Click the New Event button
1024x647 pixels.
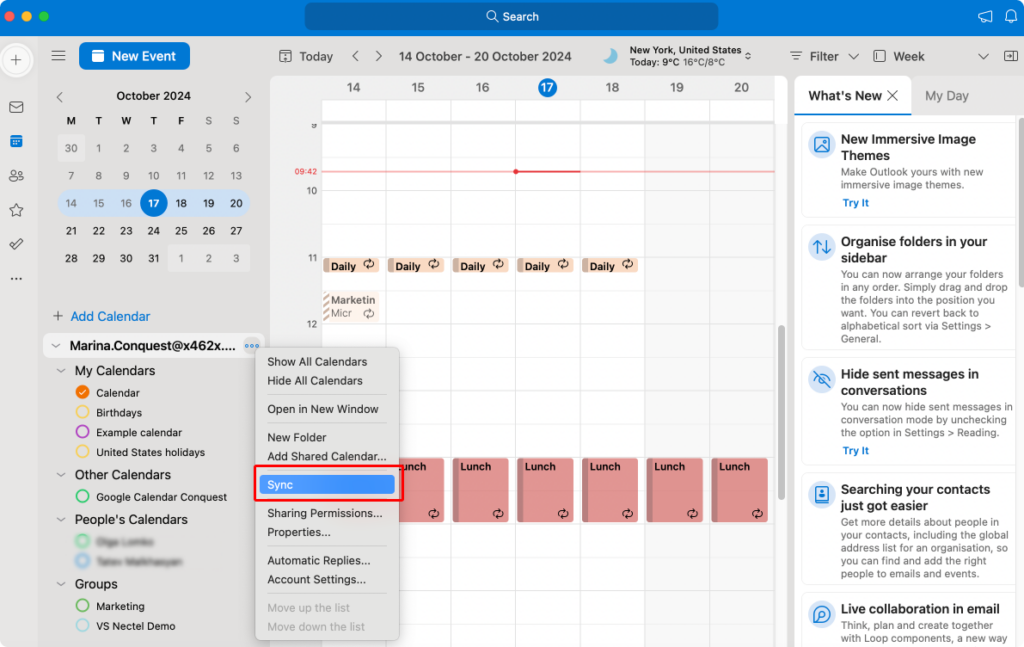135,56
